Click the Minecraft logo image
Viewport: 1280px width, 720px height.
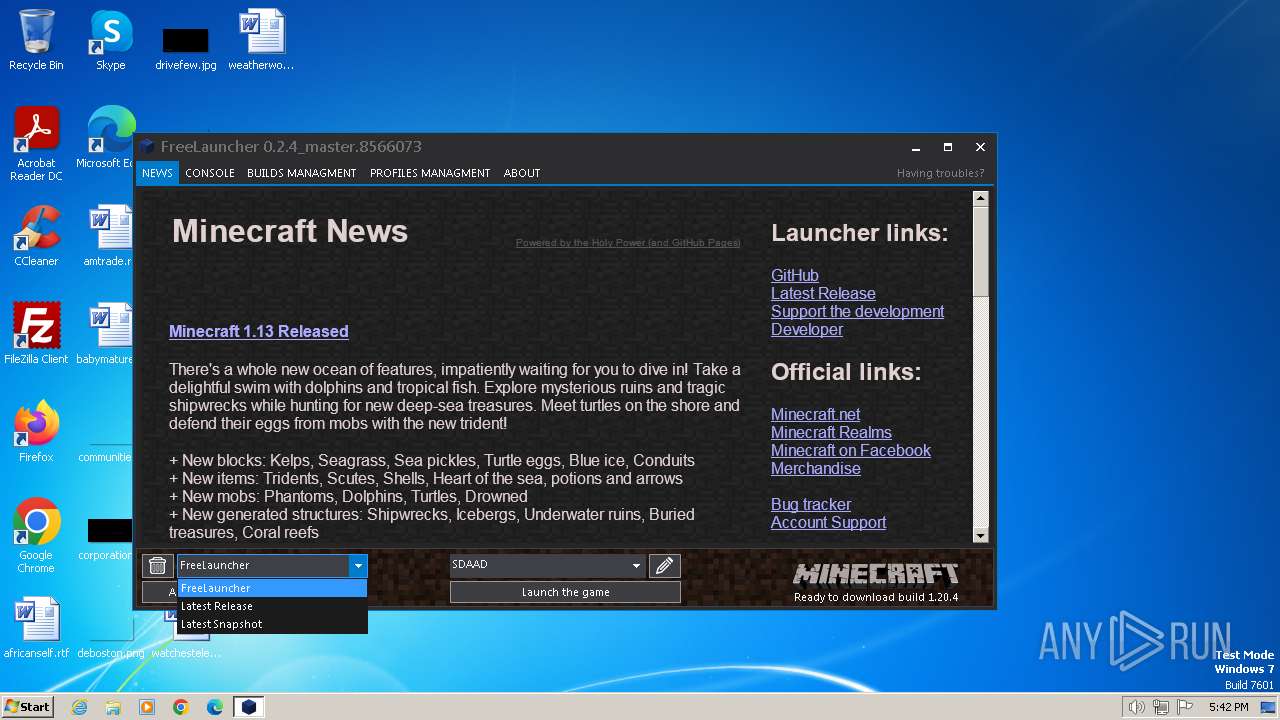coord(876,574)
